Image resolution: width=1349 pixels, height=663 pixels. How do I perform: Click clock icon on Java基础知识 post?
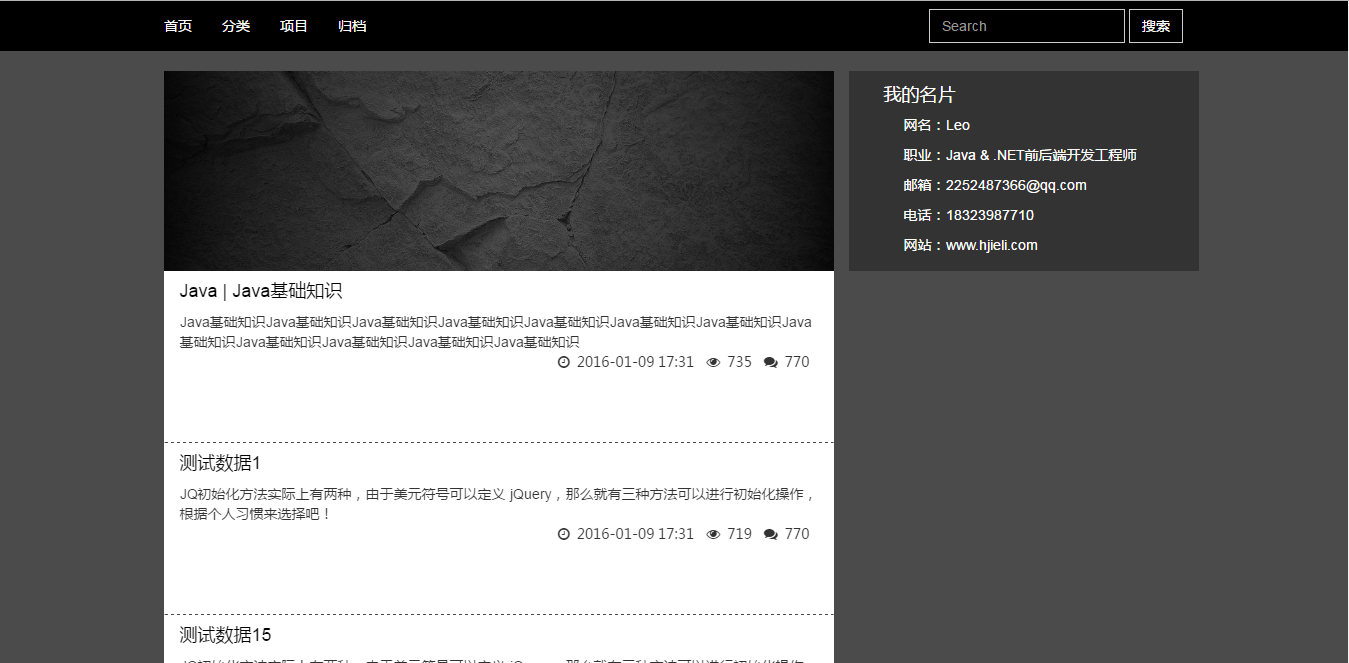coord(563,362)
